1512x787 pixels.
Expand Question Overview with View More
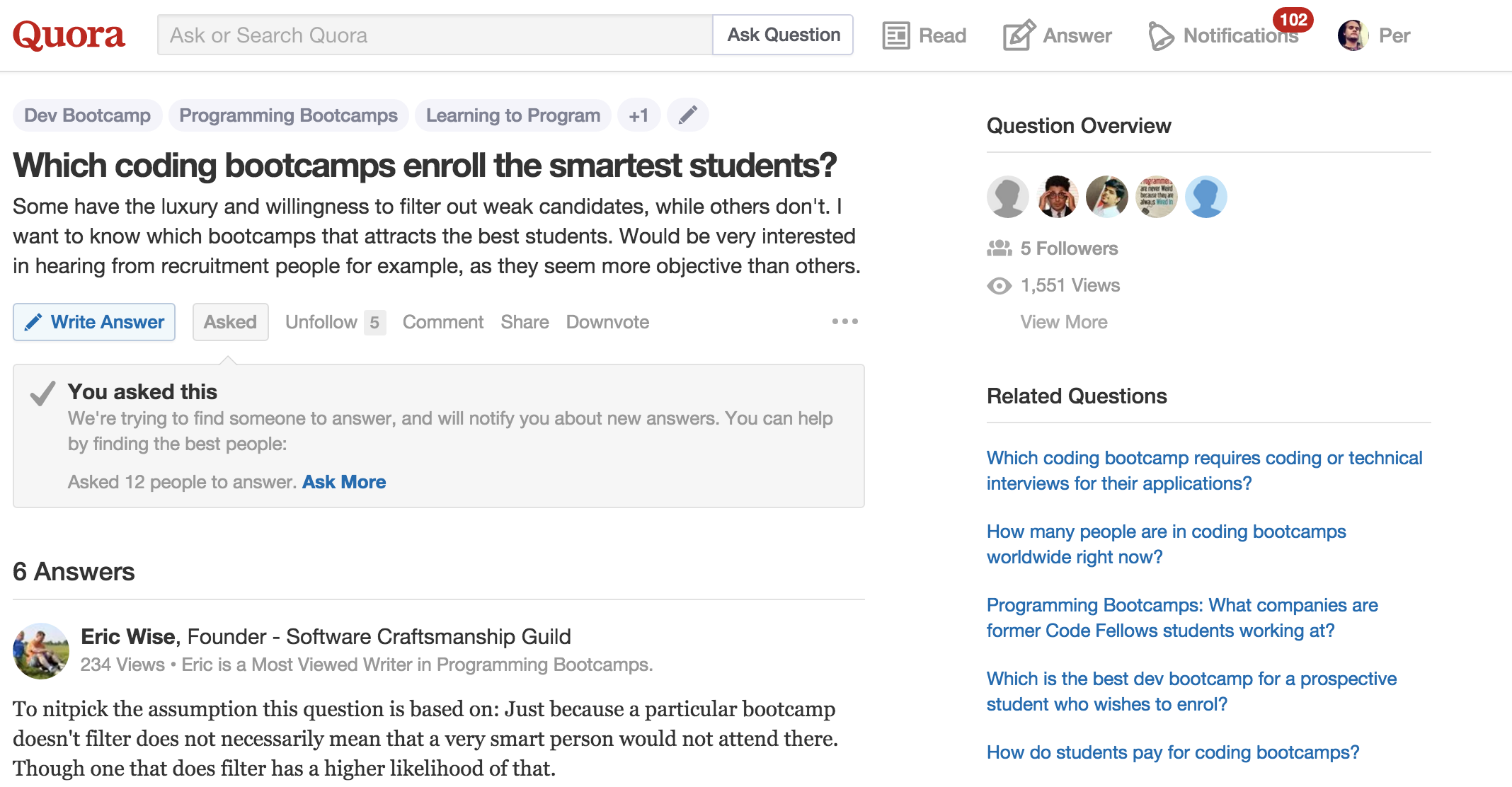pyautogui.click(x=1063, y=322)
